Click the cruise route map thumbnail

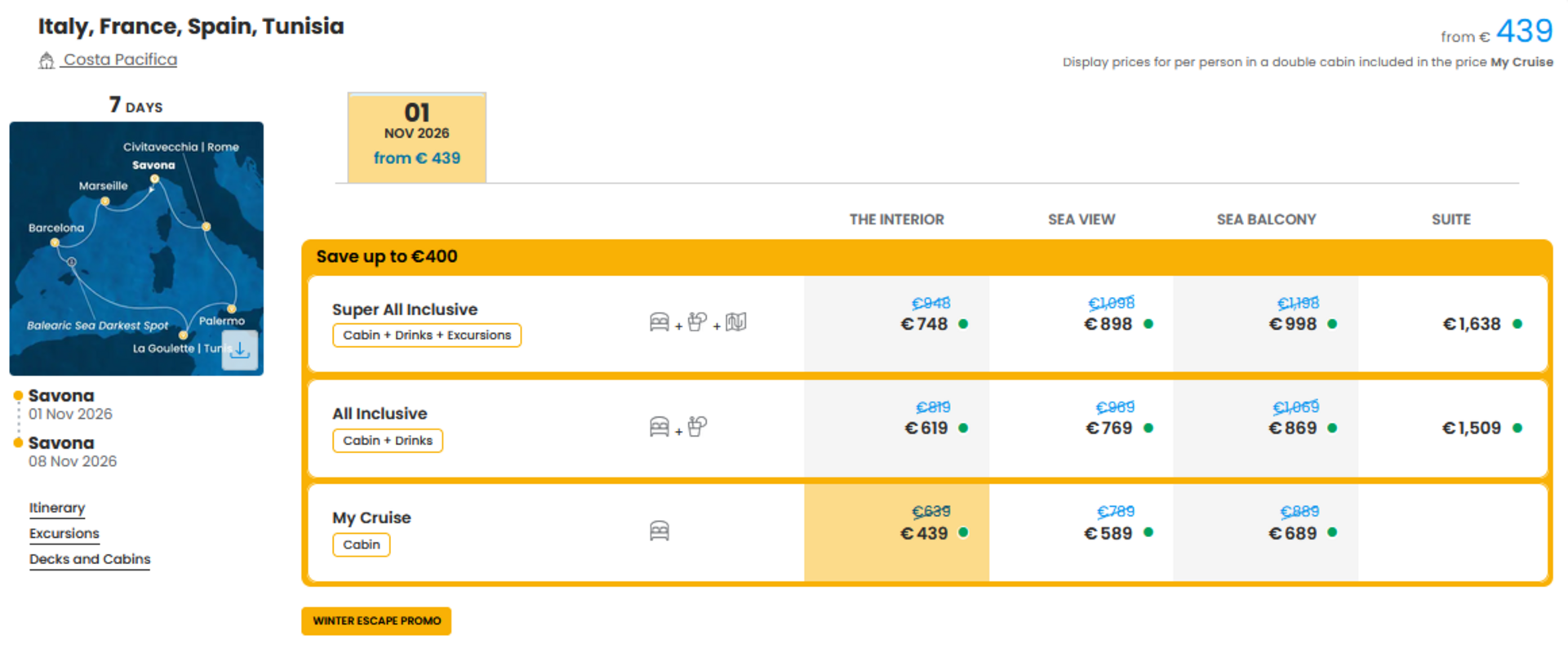tap(136, 249)
